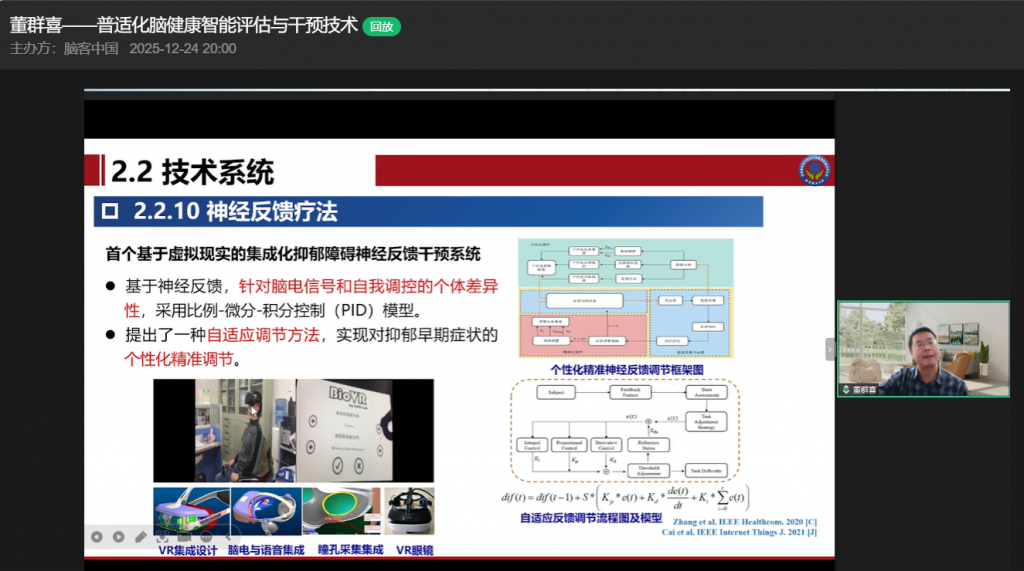The image size is (1024, 571).
Task: Click the camera icon in slide toolbar
Action: 185,537
